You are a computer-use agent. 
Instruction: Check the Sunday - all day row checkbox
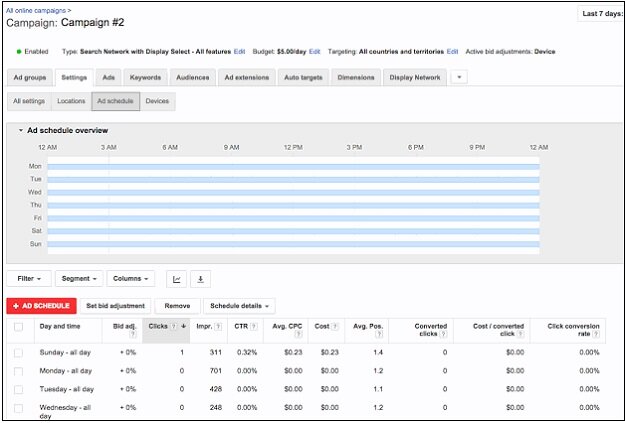(x=18, y=353)
